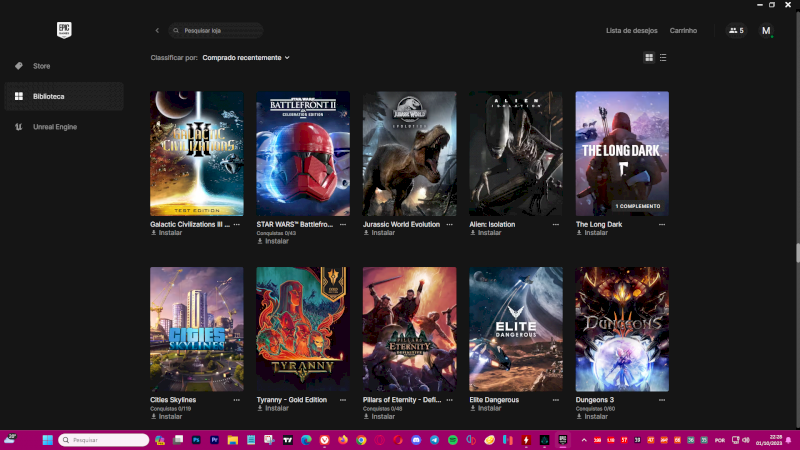Click the library vertical scrollbar

[x=796, y=255]
